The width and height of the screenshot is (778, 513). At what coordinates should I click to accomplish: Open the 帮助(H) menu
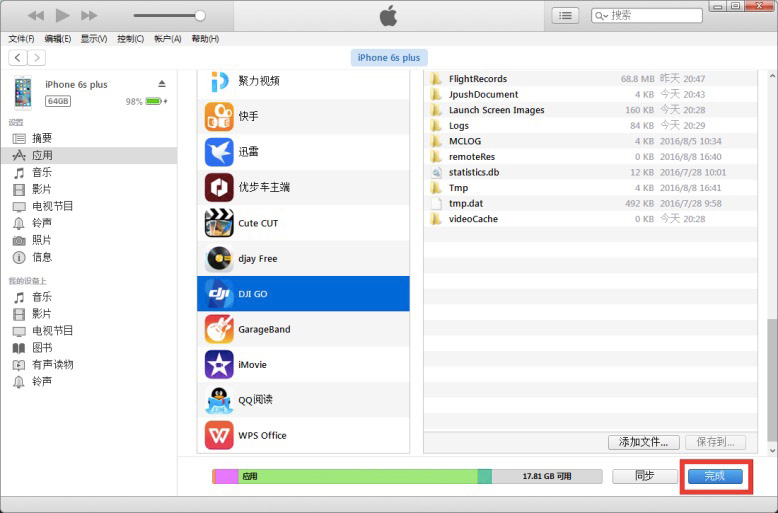coord(204,39)
